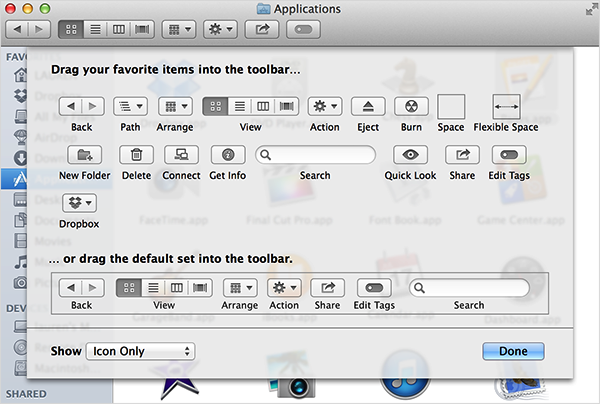Click the Done button

pos(513,351)
